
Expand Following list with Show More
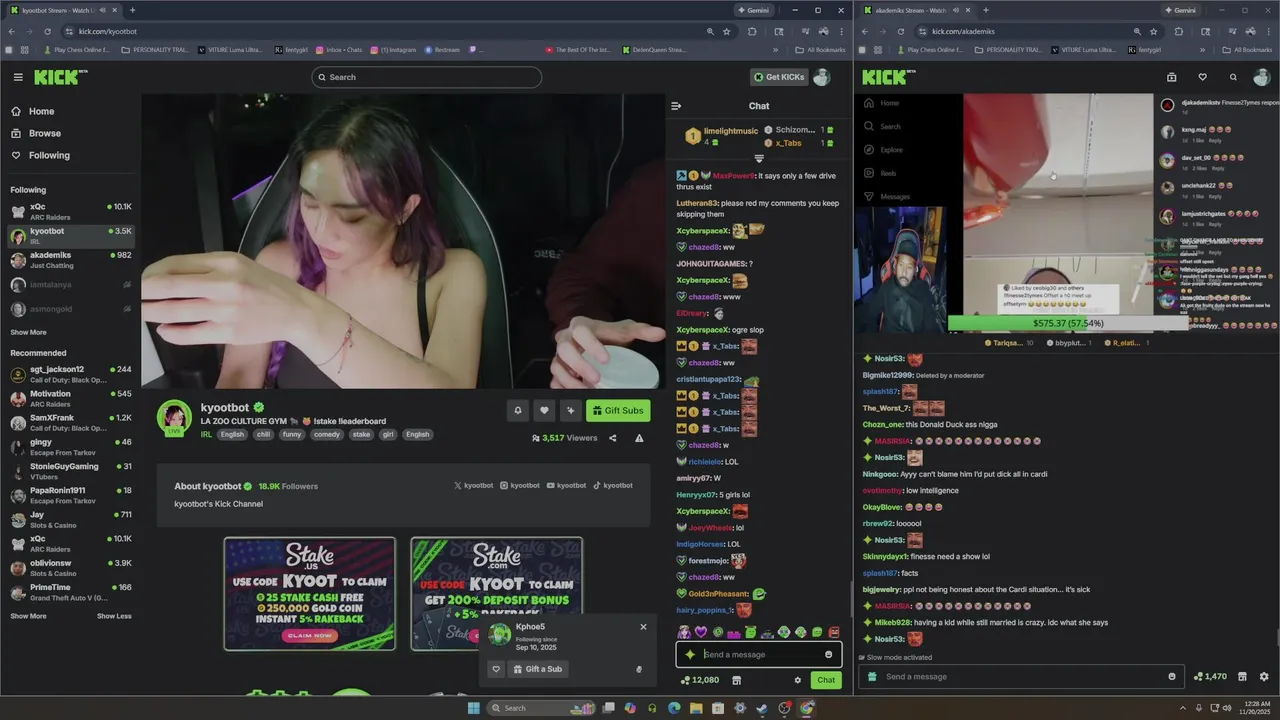(28, 332)
